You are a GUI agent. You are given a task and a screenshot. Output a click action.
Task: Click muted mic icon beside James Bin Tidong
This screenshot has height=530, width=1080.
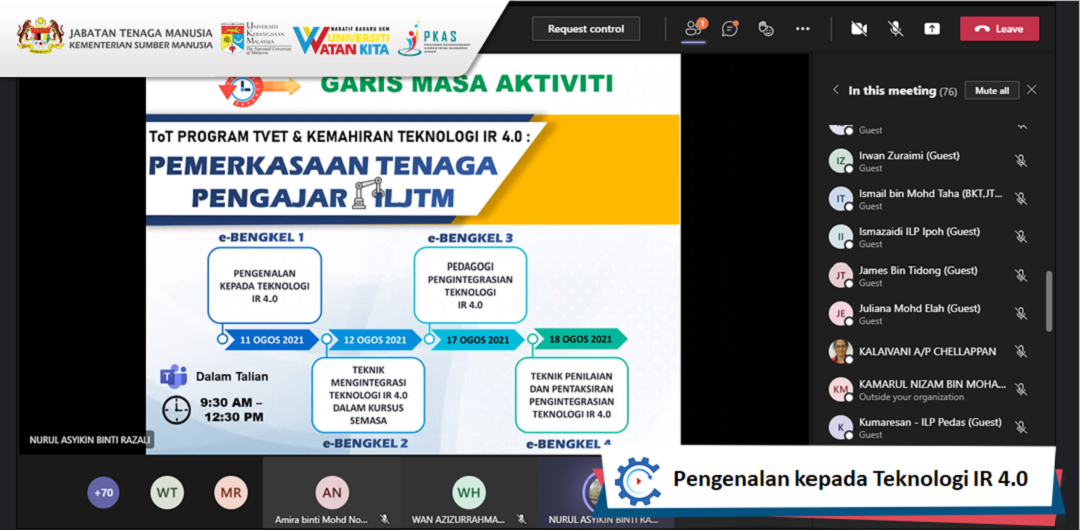1020,275
